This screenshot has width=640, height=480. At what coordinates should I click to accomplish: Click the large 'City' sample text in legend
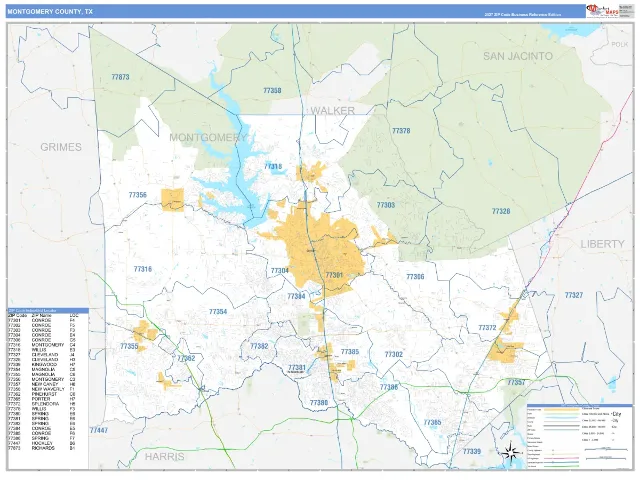[x=616, y=414]
